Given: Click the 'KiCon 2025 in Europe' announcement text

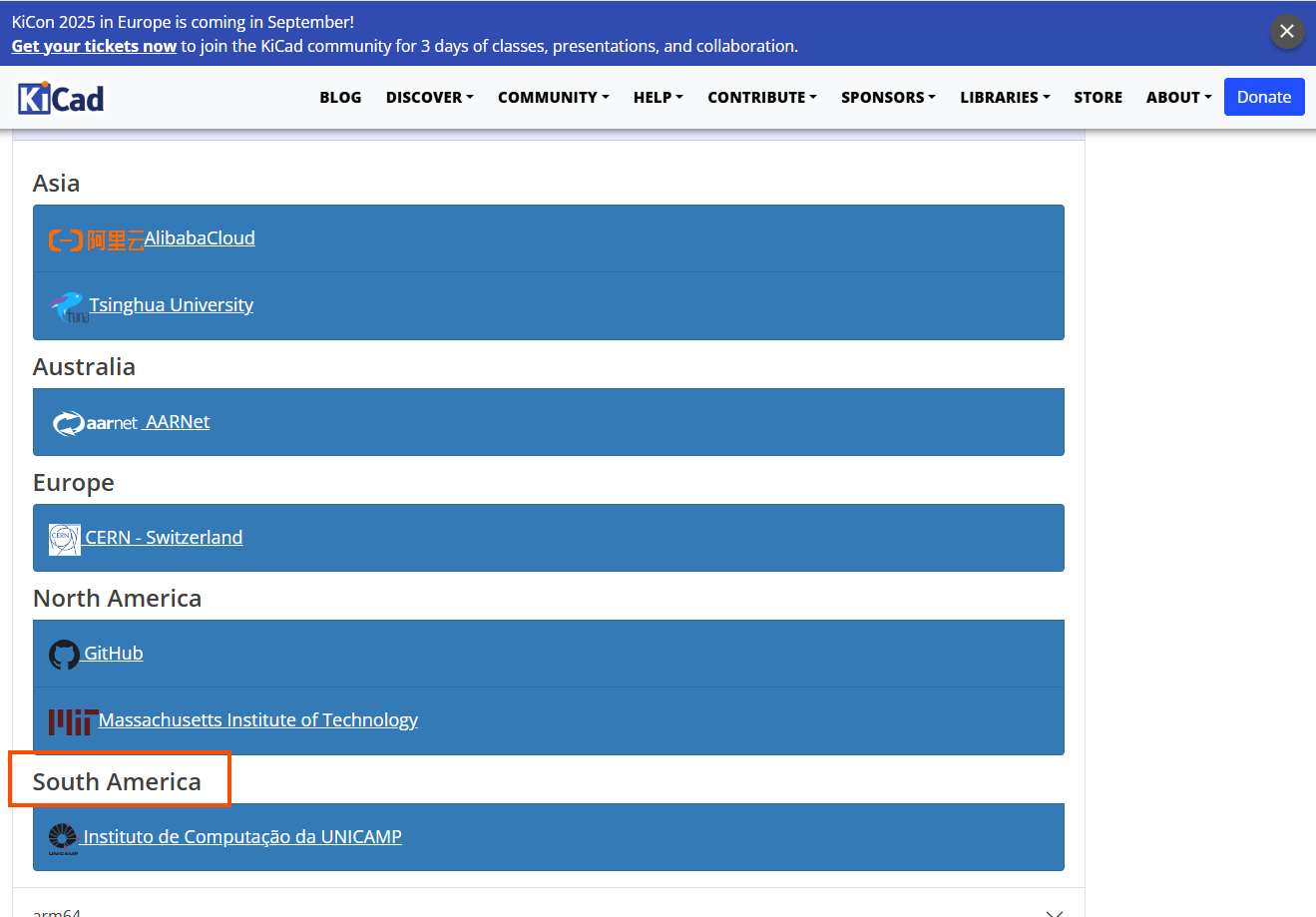Looking at the screenshot, I should pos(183,22).
